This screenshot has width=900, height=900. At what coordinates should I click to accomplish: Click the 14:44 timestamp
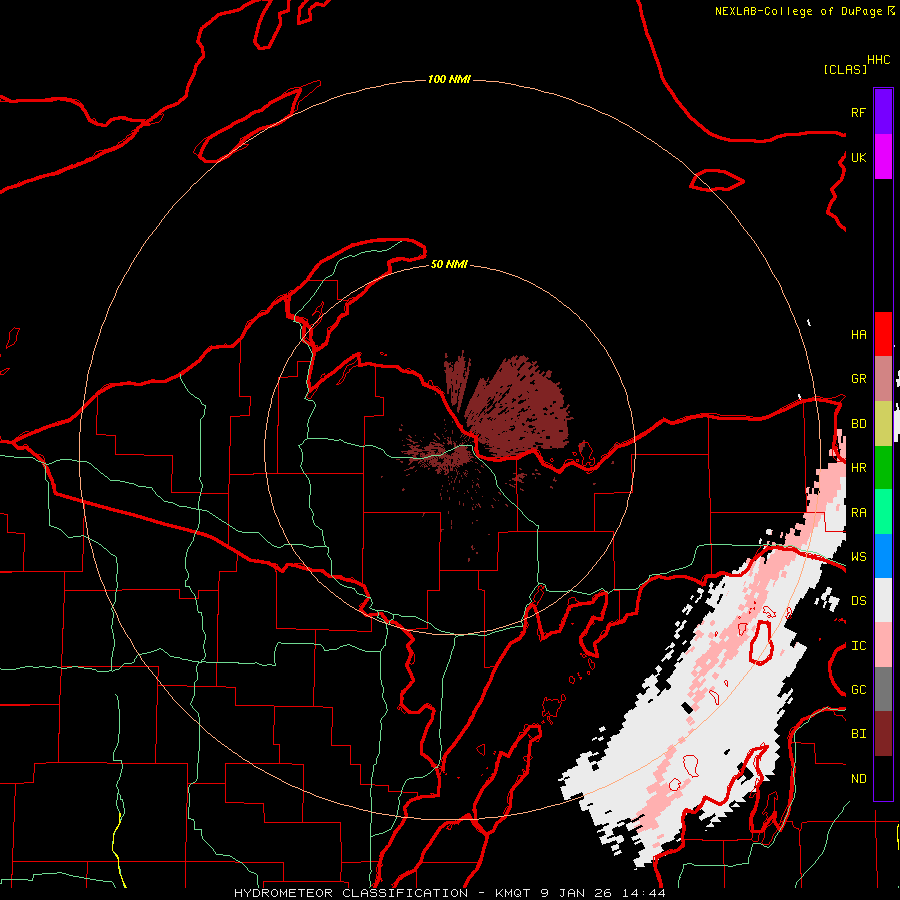644,893
